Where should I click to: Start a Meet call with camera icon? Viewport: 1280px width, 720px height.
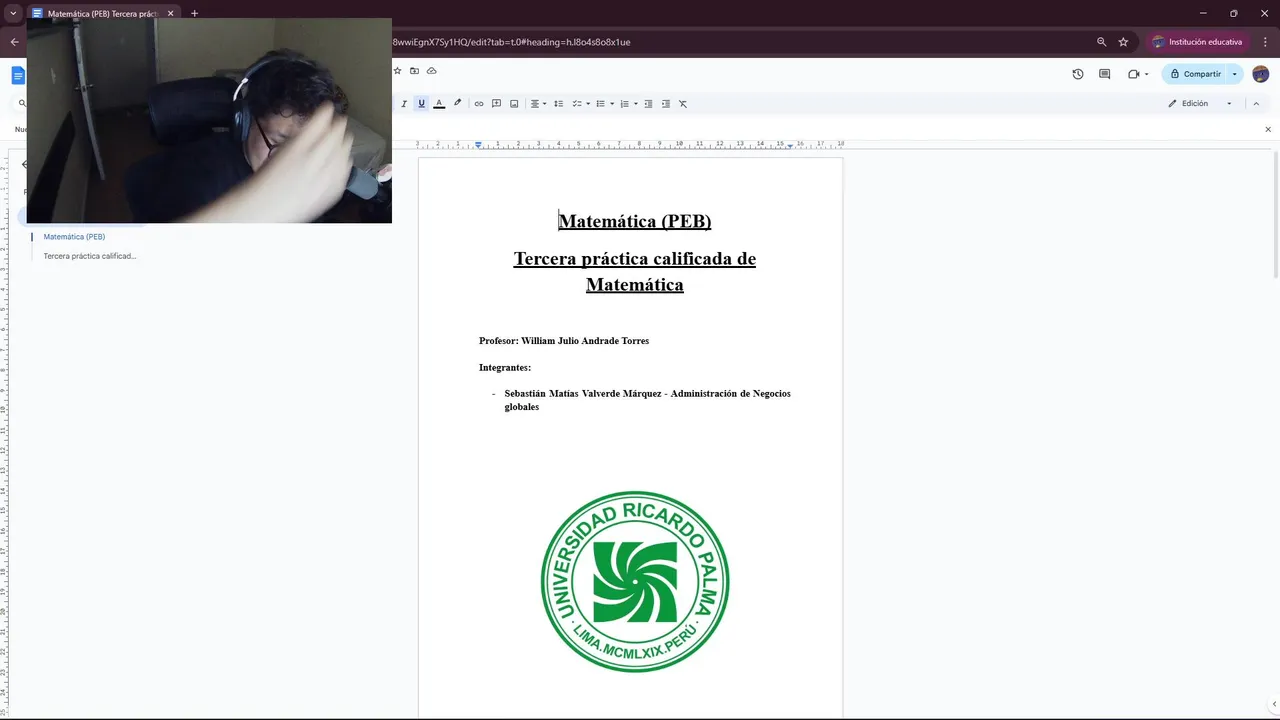[x=1133, y=74]
